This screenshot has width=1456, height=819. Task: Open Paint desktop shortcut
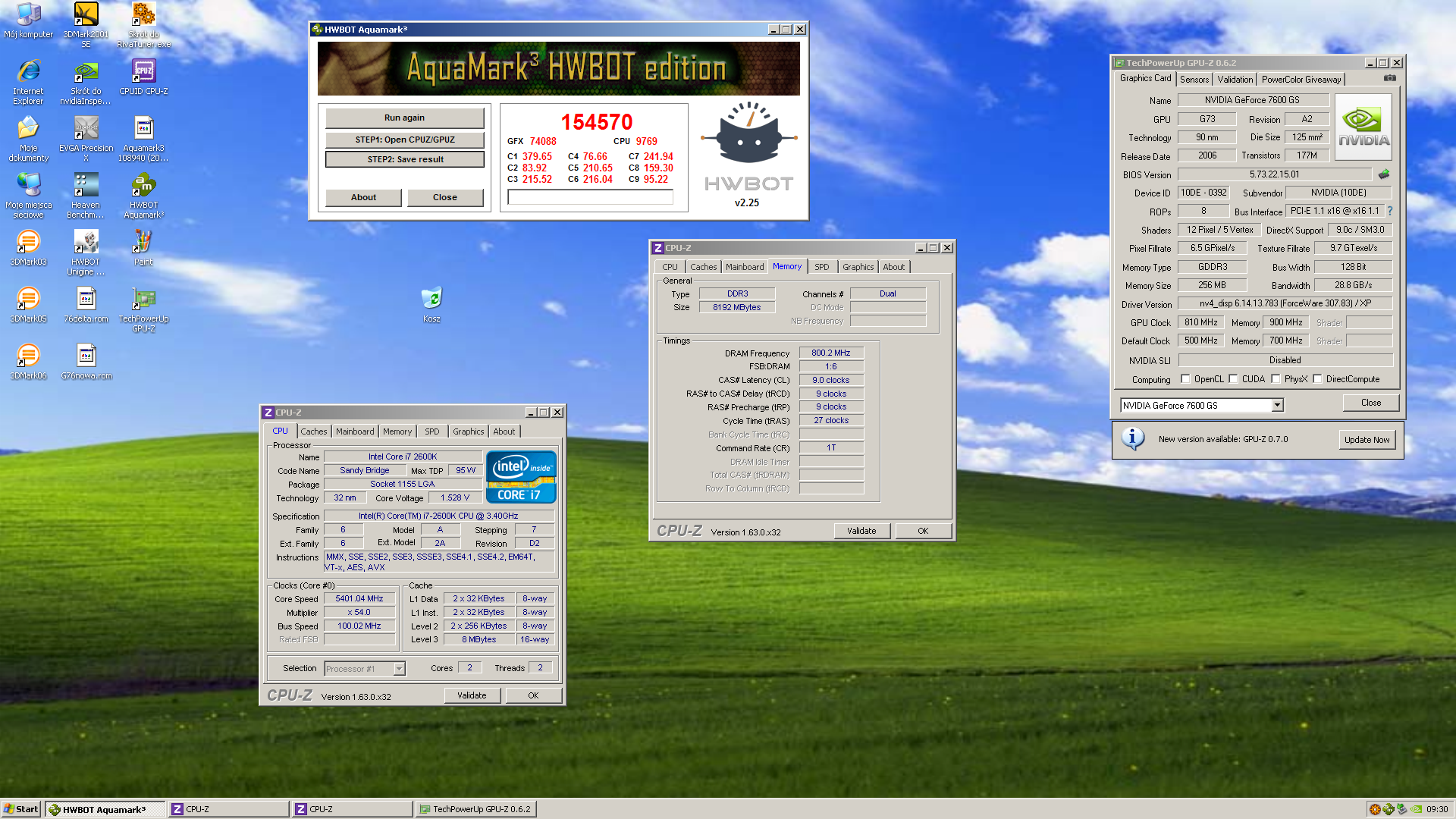[x=143, y=248]
